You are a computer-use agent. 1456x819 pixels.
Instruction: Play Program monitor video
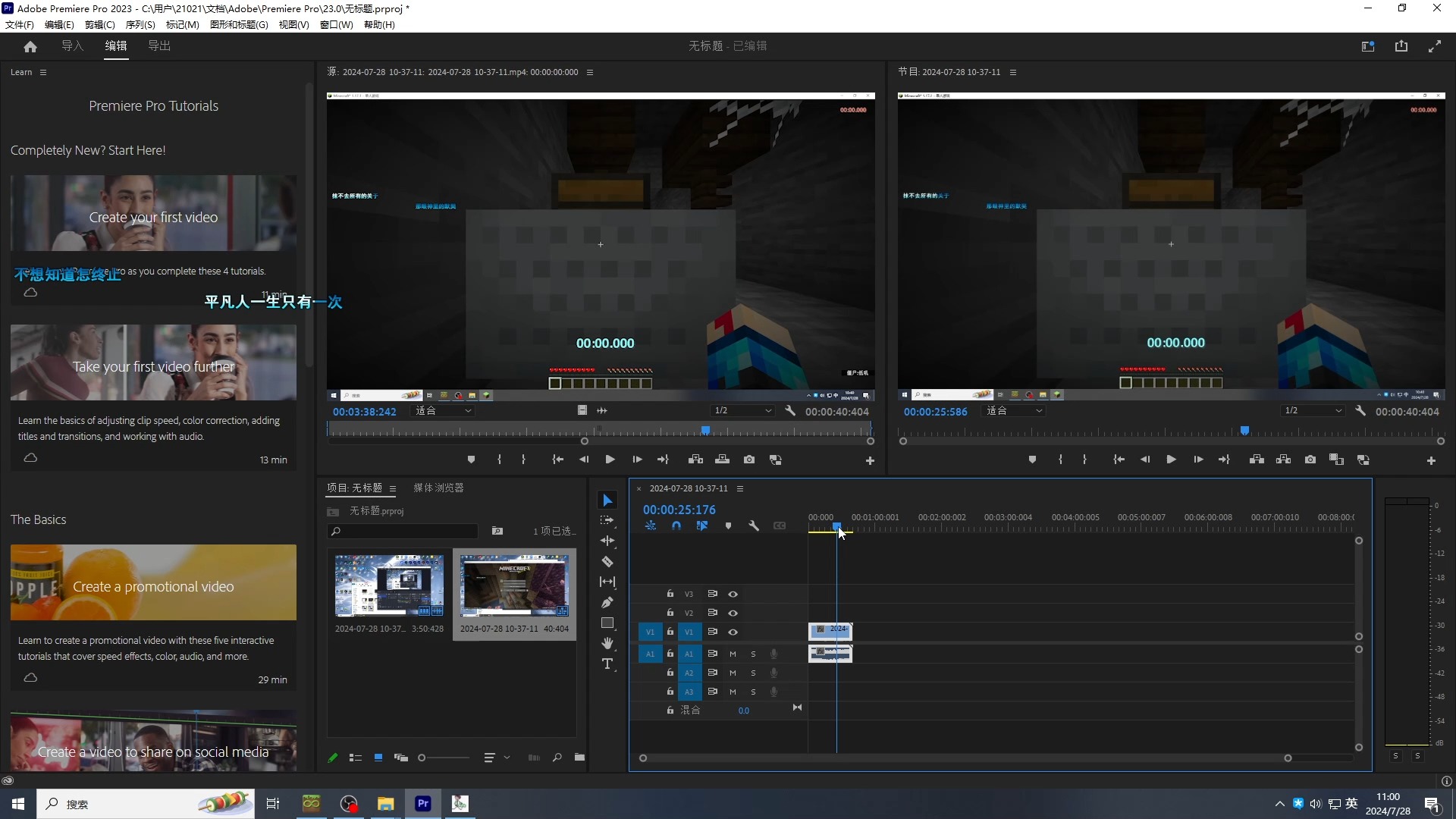click(1171, 460)
